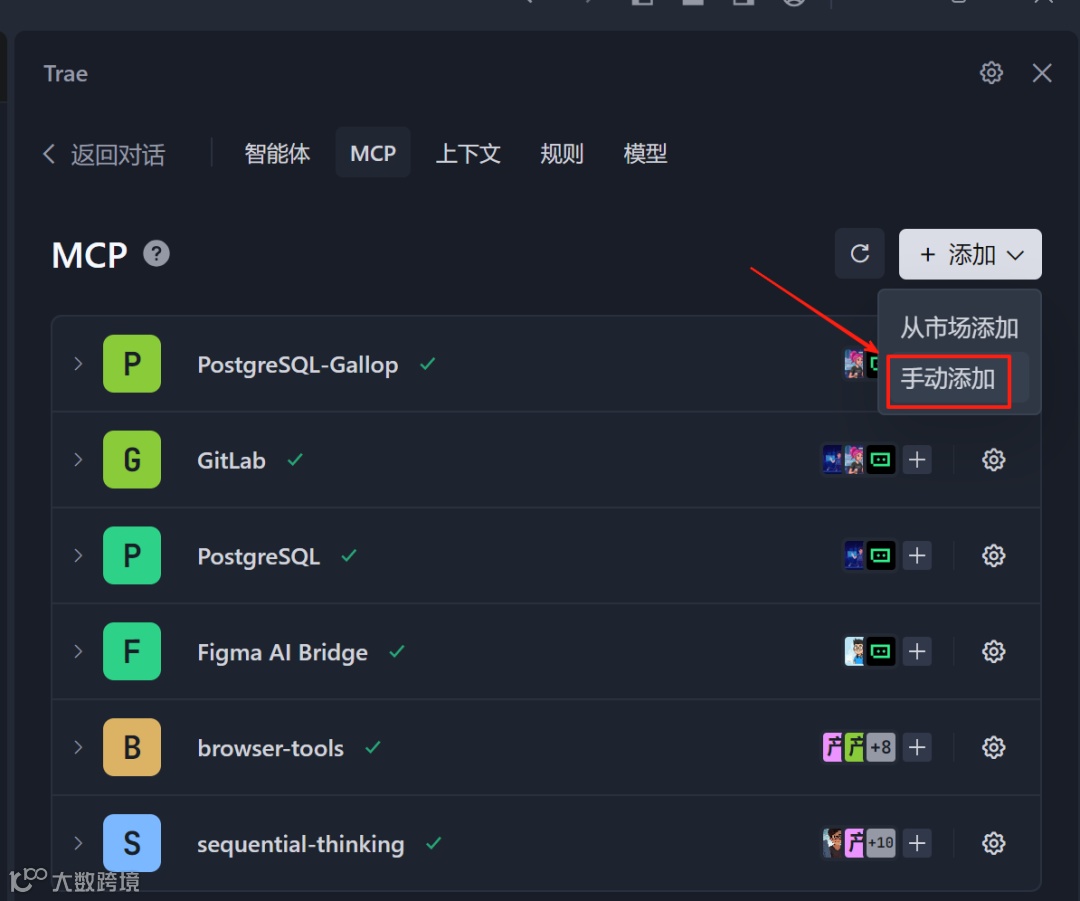Open PostgreSQL server settings gear
This screenshot has width=1080, height=901.
tap(993, 555)
